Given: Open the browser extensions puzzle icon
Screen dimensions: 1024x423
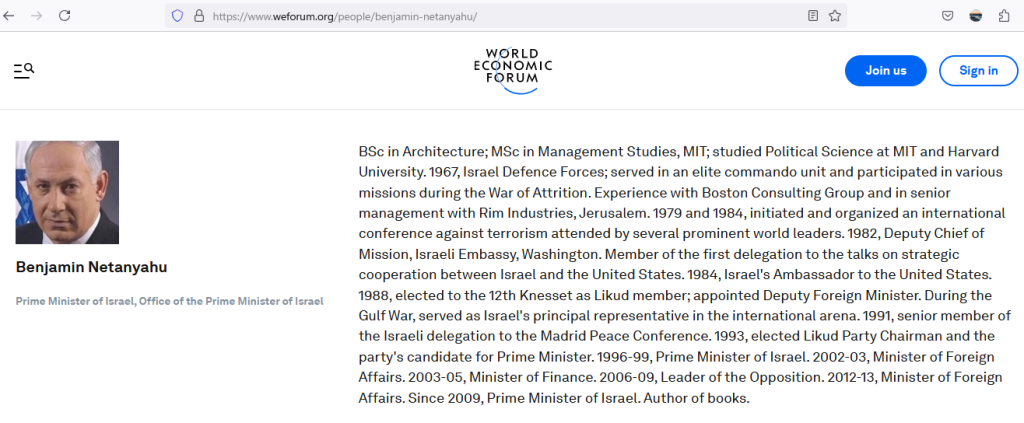Looking at the screenshot, I should [x=1003, y=16].
